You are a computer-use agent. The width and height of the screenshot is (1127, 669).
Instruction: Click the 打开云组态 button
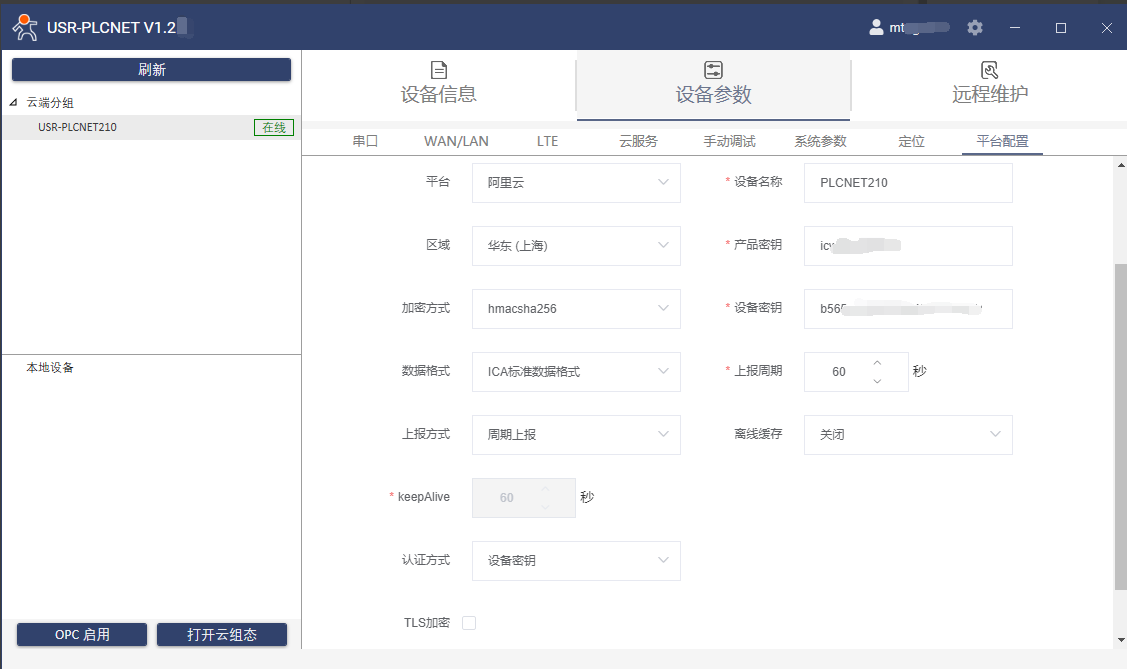tap(222, 635)
